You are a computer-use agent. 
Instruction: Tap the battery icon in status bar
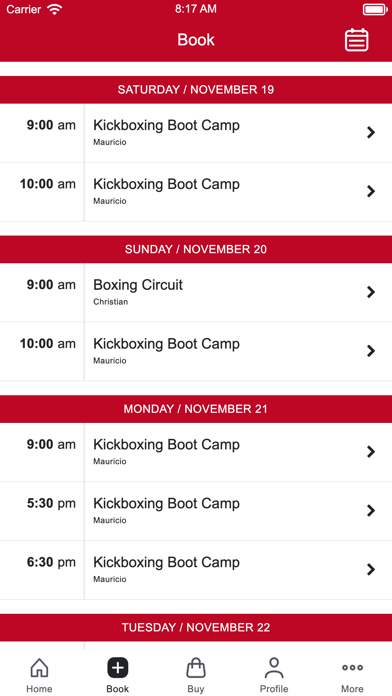375,9
